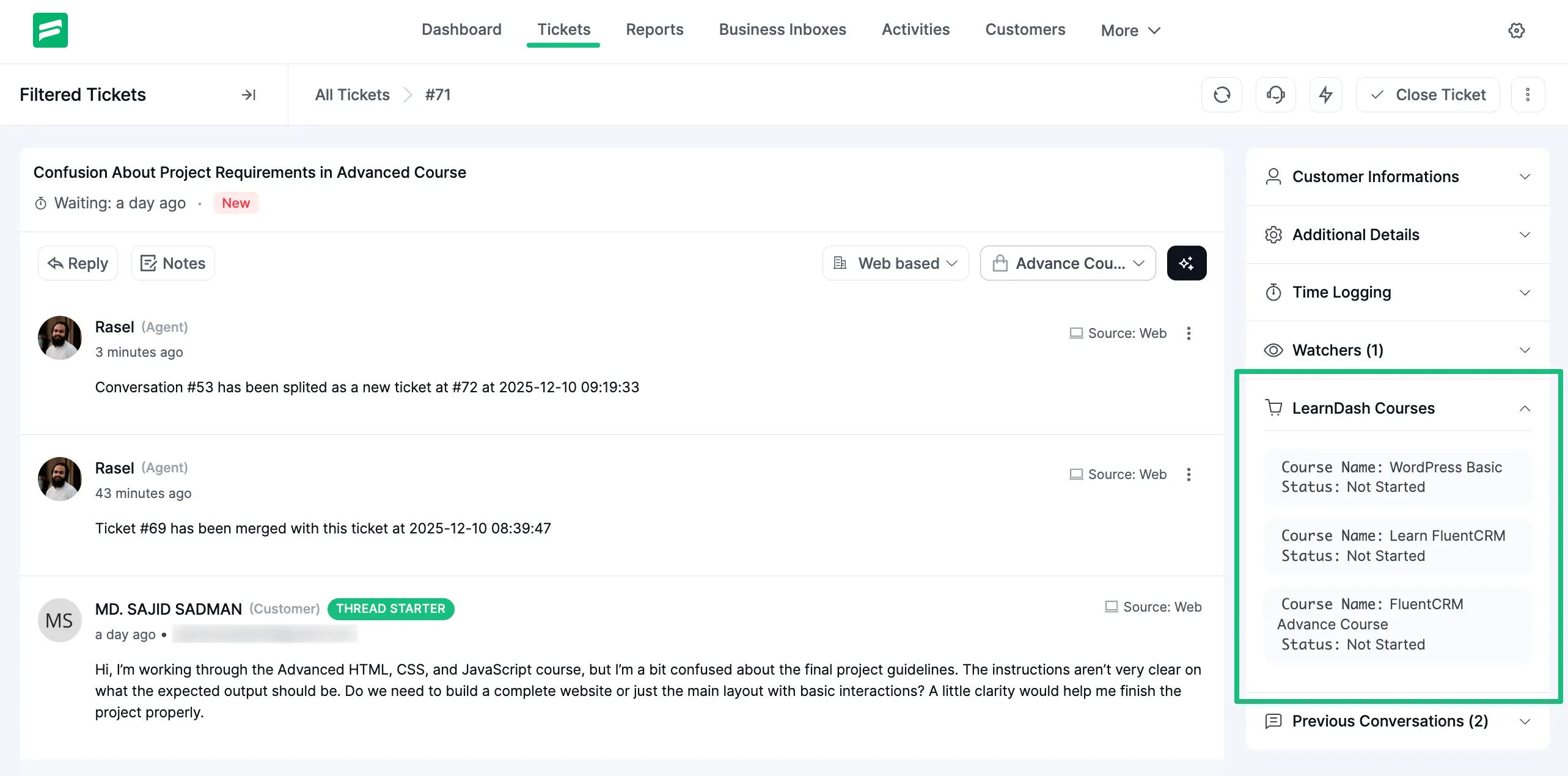Click the refresh ticket icon
Viewport: 1568px width, 776px height.
pyautogui.click(x=1222, y=94)
